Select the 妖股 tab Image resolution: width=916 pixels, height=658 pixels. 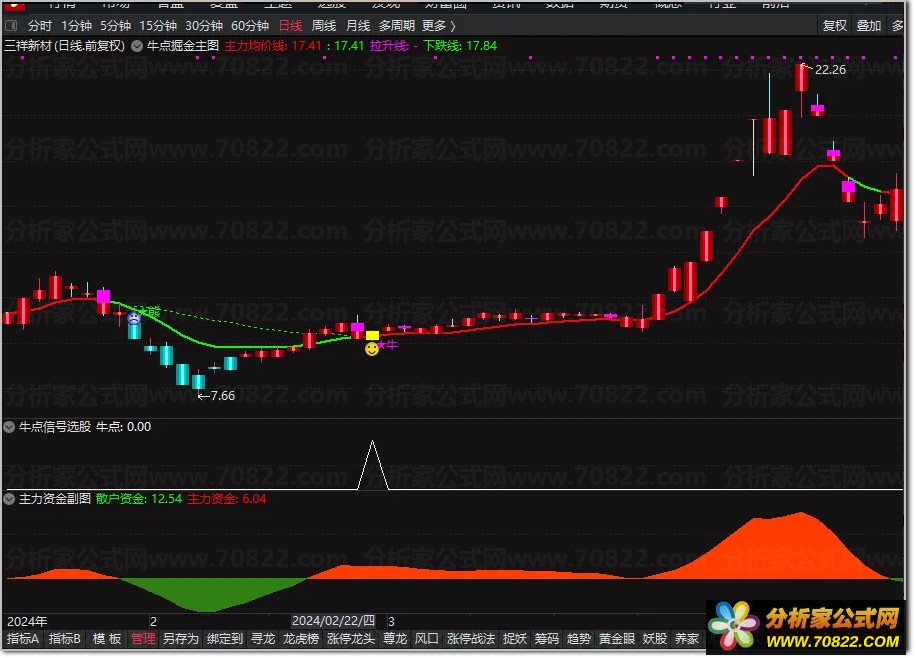pyautogui.click(x=655, y=639)
